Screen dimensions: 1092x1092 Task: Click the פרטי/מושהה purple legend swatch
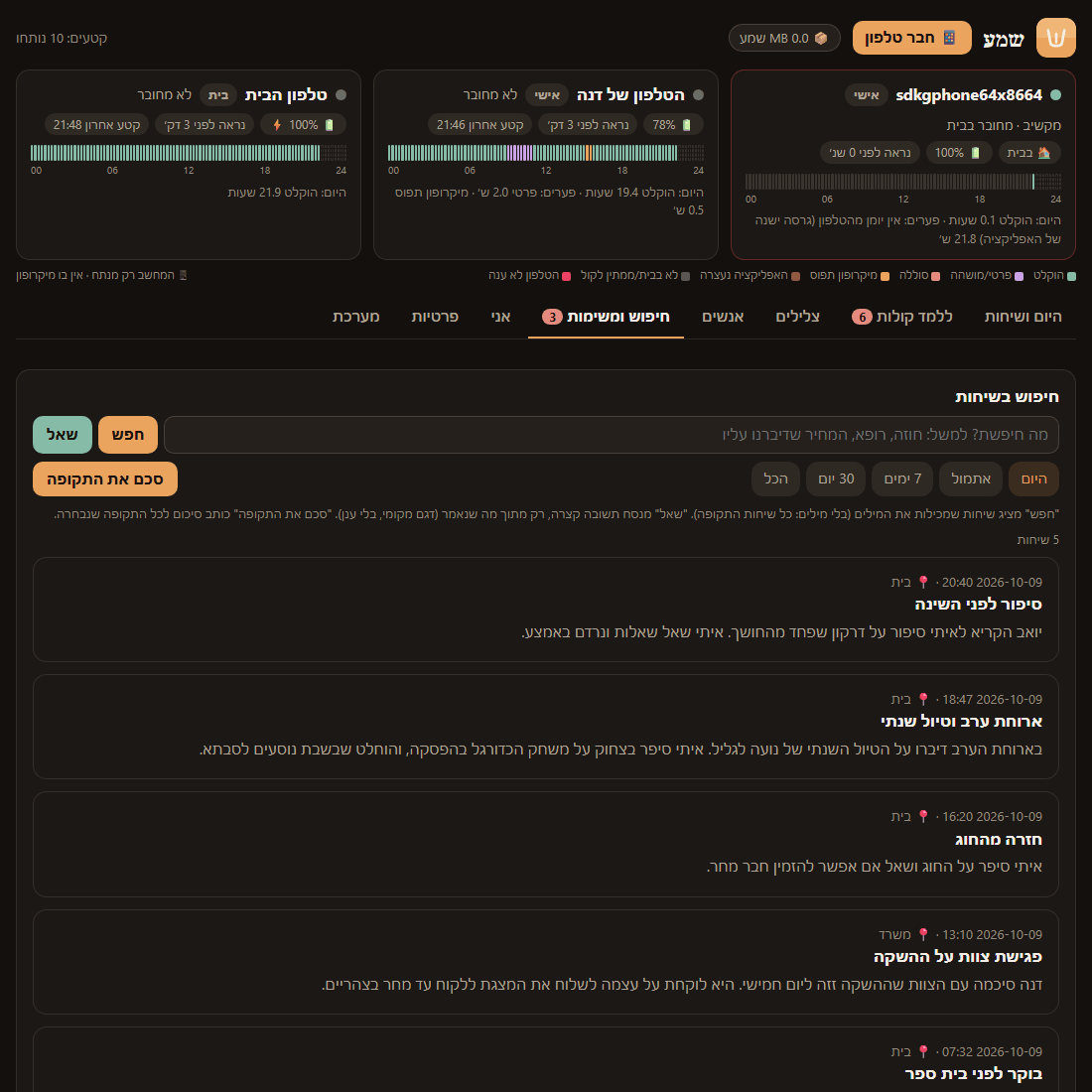(1019, 277)
